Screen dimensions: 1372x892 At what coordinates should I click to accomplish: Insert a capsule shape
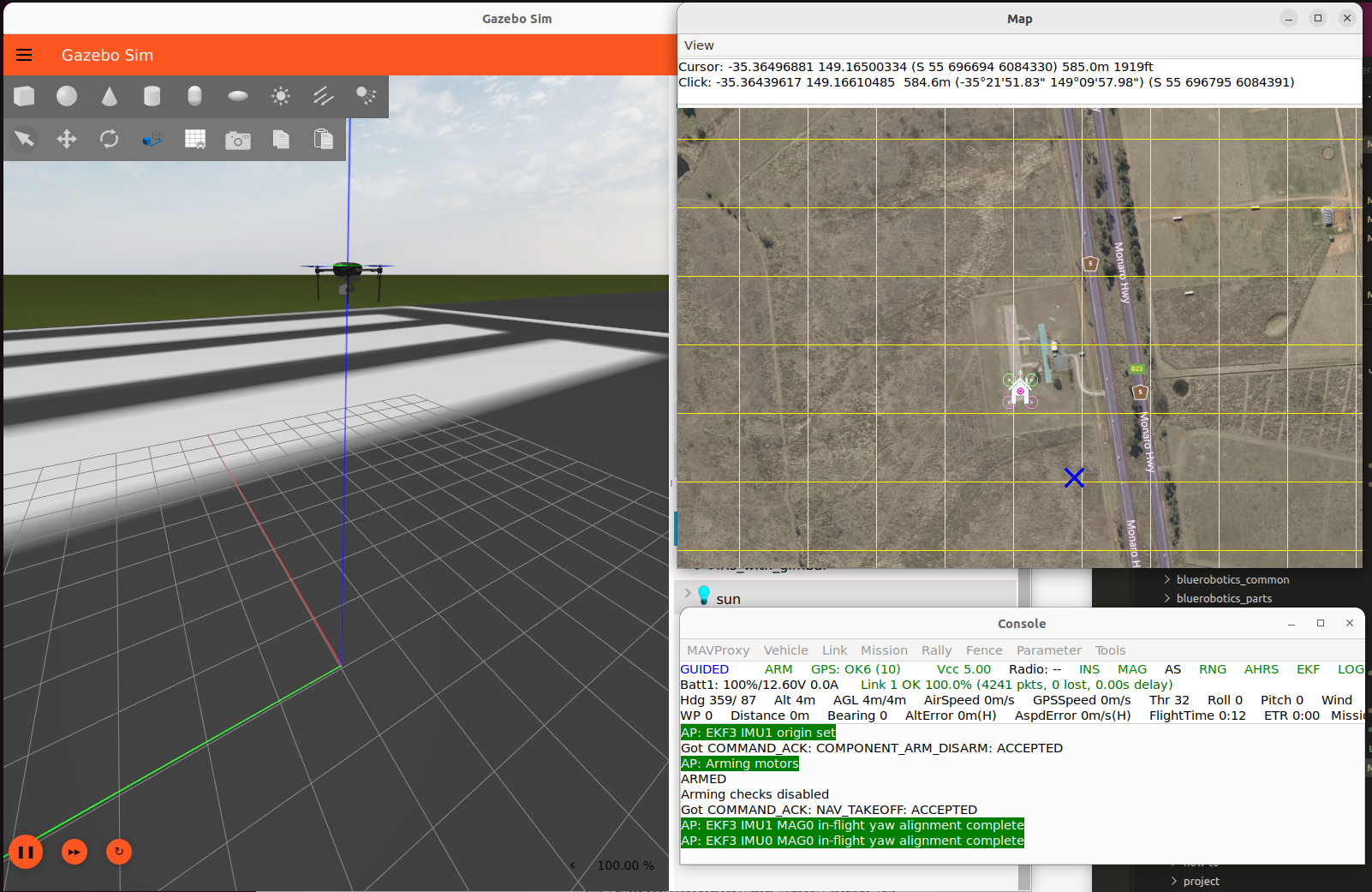click(x=195, y=96)
